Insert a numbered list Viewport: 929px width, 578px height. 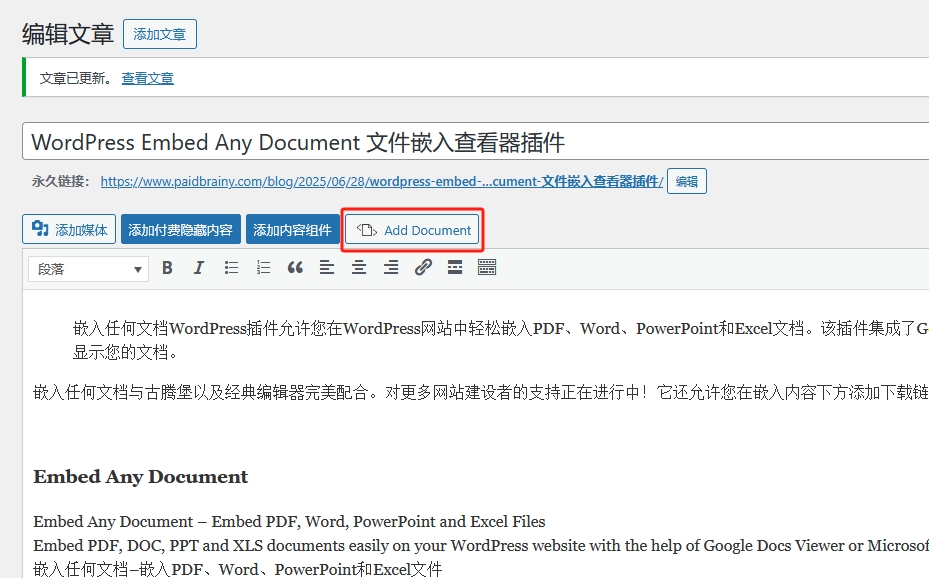[263, 268]
